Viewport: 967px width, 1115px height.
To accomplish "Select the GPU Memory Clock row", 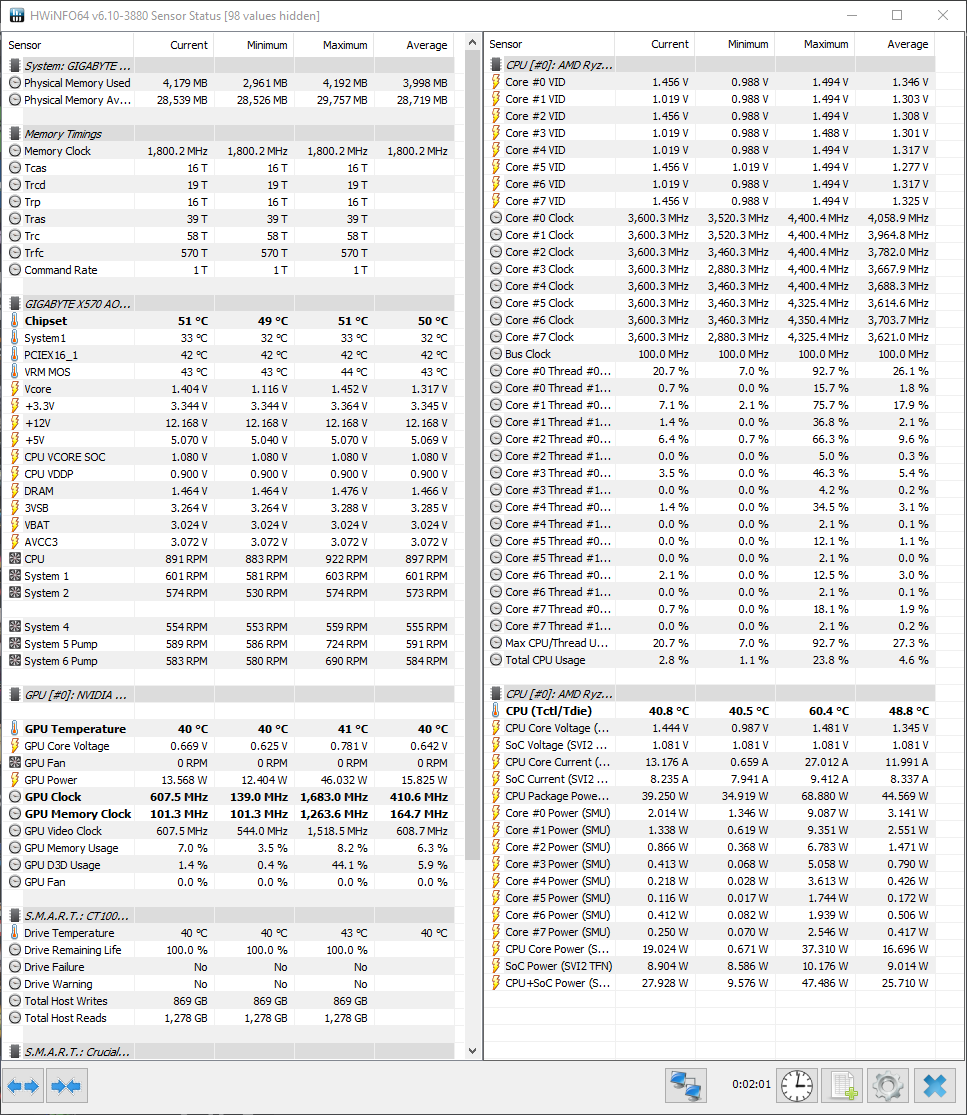I will click(228, 813).
